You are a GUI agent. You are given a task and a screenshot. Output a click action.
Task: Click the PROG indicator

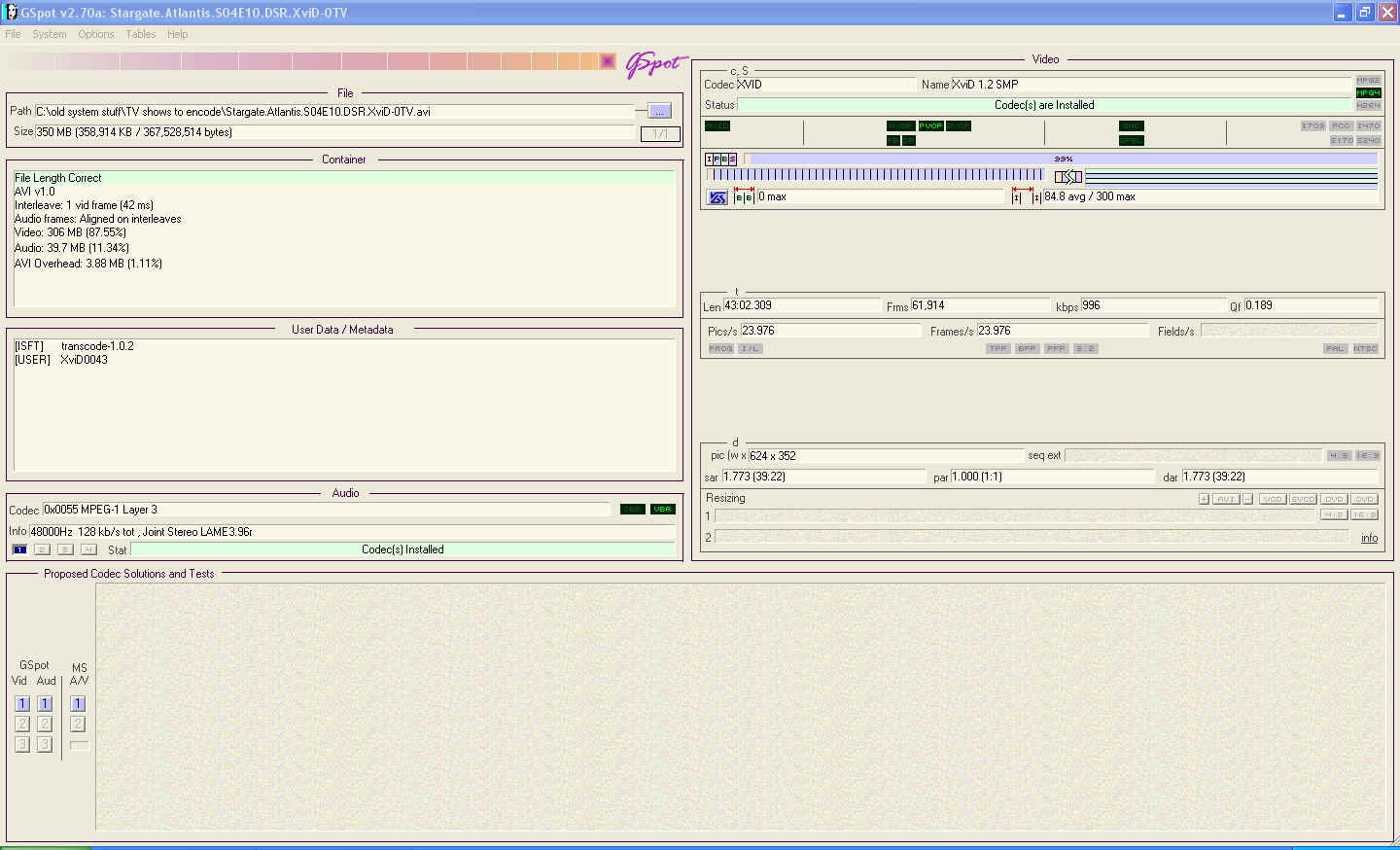coord(720,348)
